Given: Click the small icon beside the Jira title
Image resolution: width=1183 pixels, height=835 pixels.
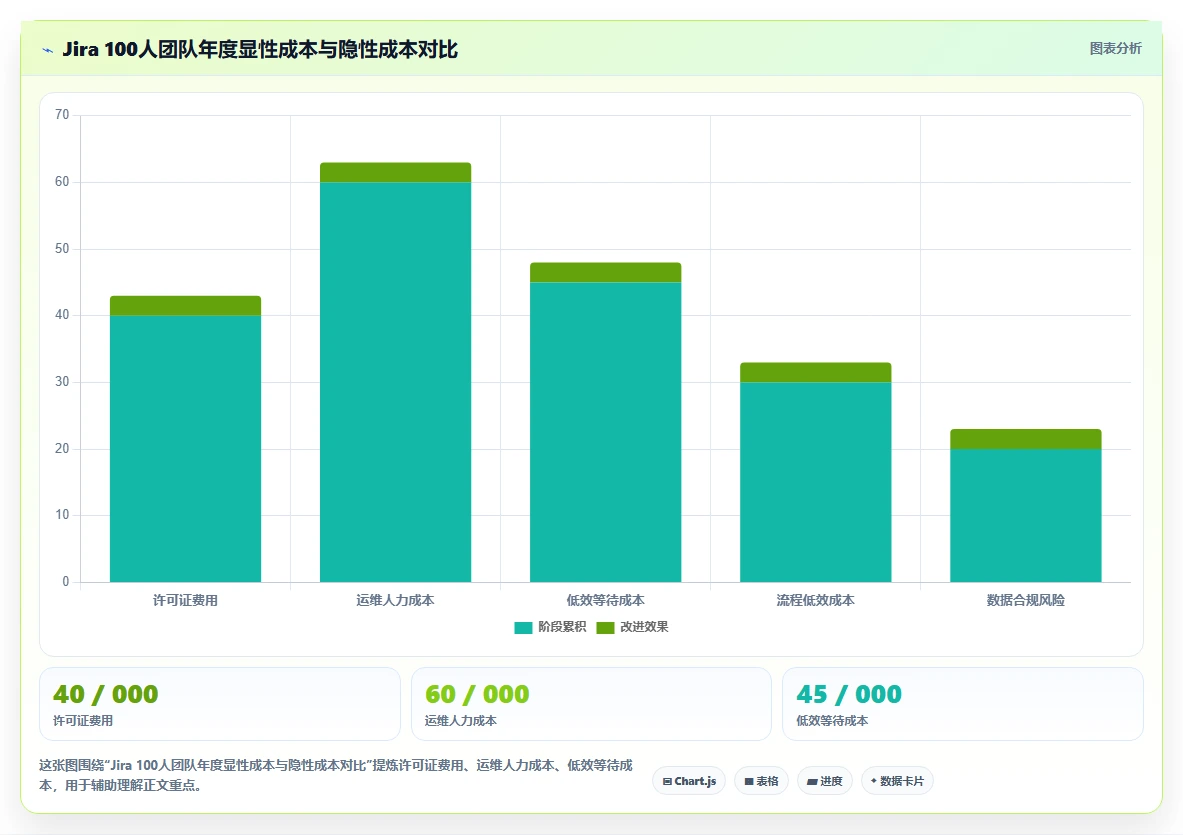Looking at the screenshot, I should (x=48, y=51).
